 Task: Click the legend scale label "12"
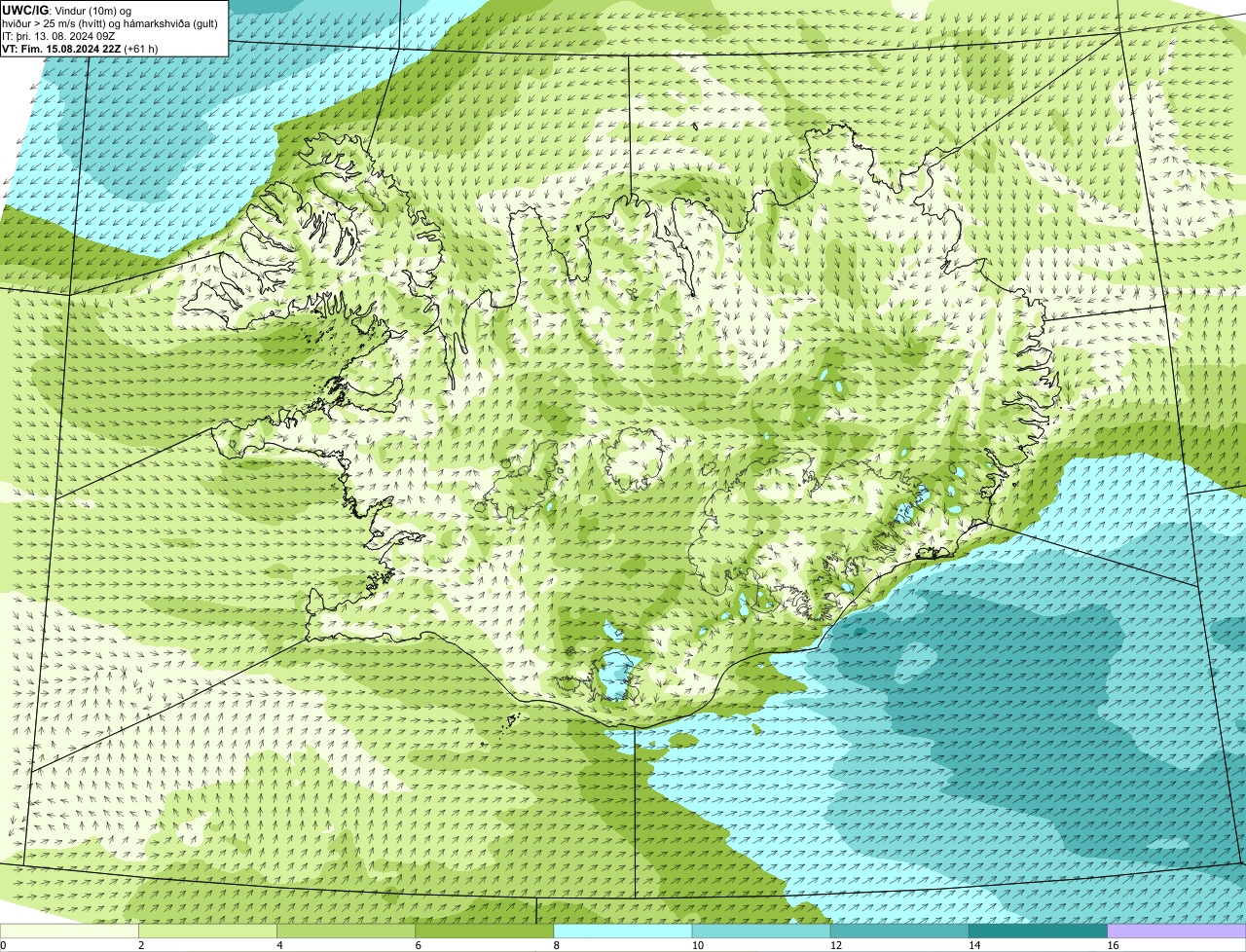coord(835,945)
